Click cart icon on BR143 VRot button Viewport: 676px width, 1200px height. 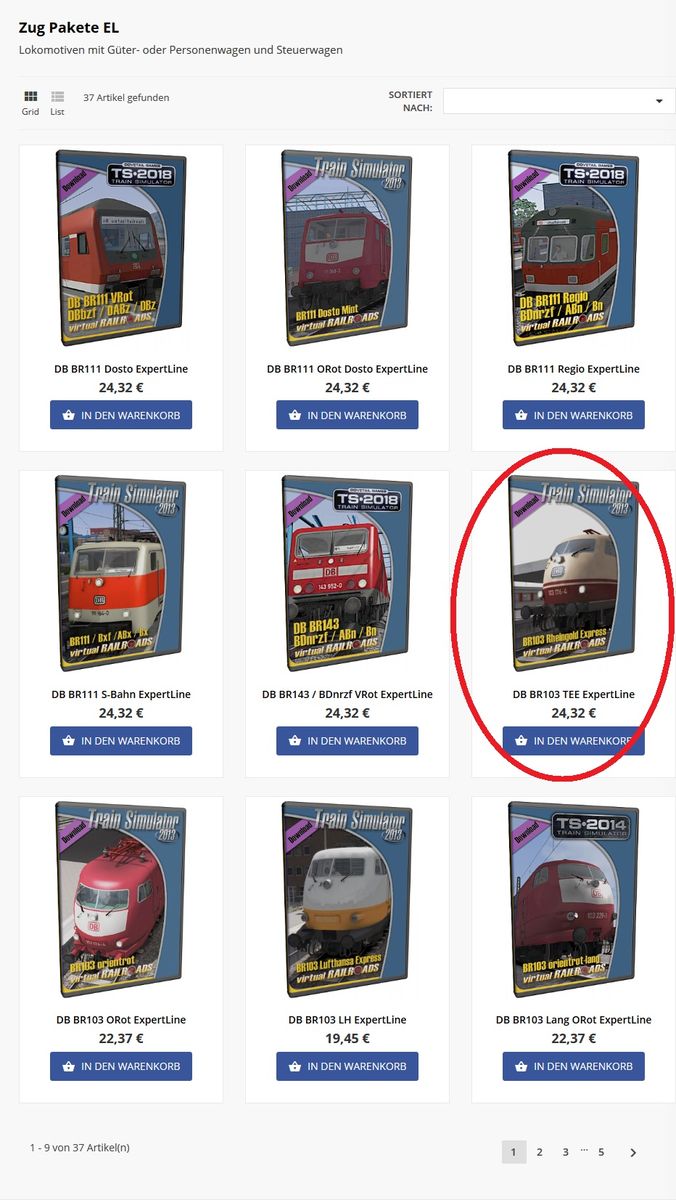295,741
